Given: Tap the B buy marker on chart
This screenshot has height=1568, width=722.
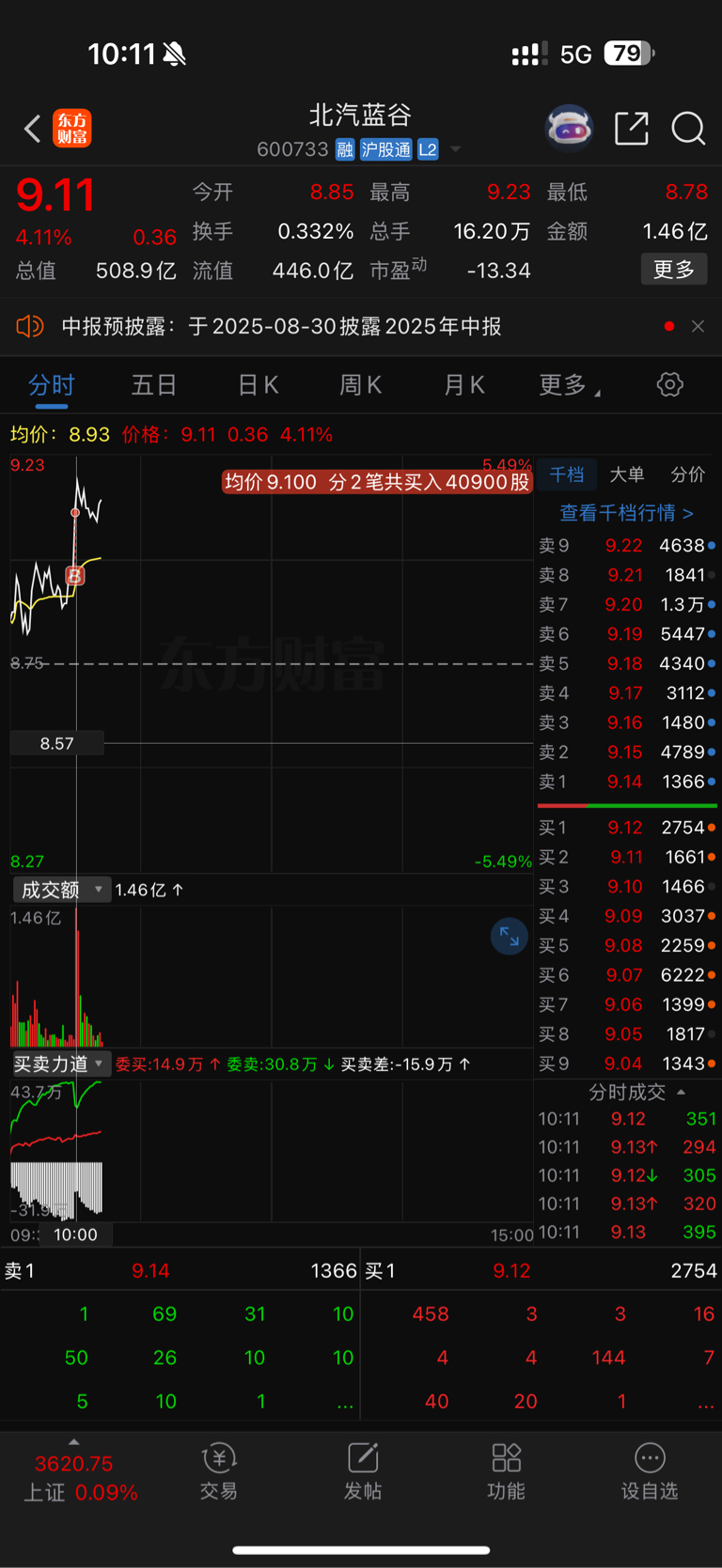Looking at the screenshot, I should [x=75, y=575].
